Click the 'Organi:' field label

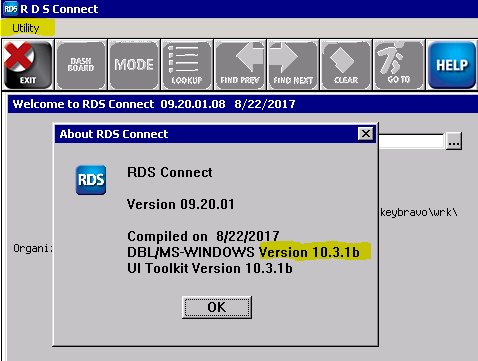click(33, 249)
